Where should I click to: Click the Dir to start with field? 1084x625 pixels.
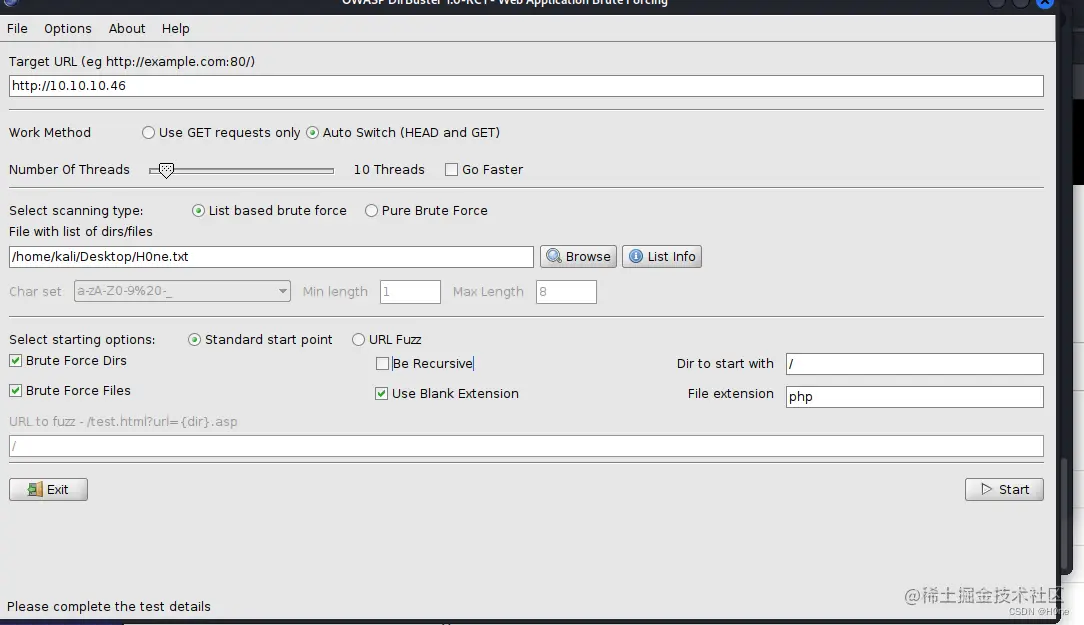(915, 364)
